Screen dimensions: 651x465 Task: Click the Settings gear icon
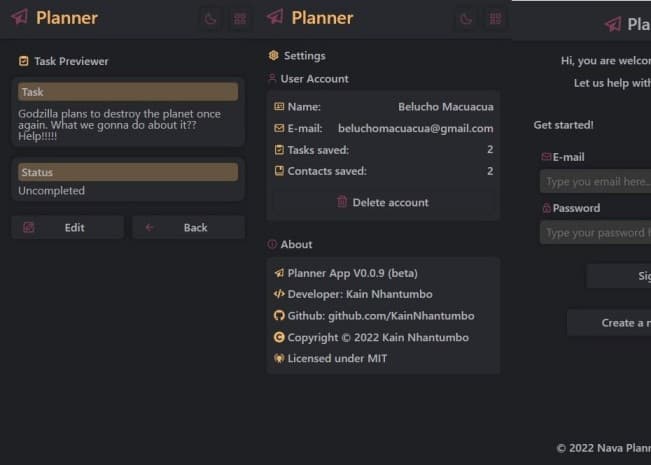click(274, 55)
